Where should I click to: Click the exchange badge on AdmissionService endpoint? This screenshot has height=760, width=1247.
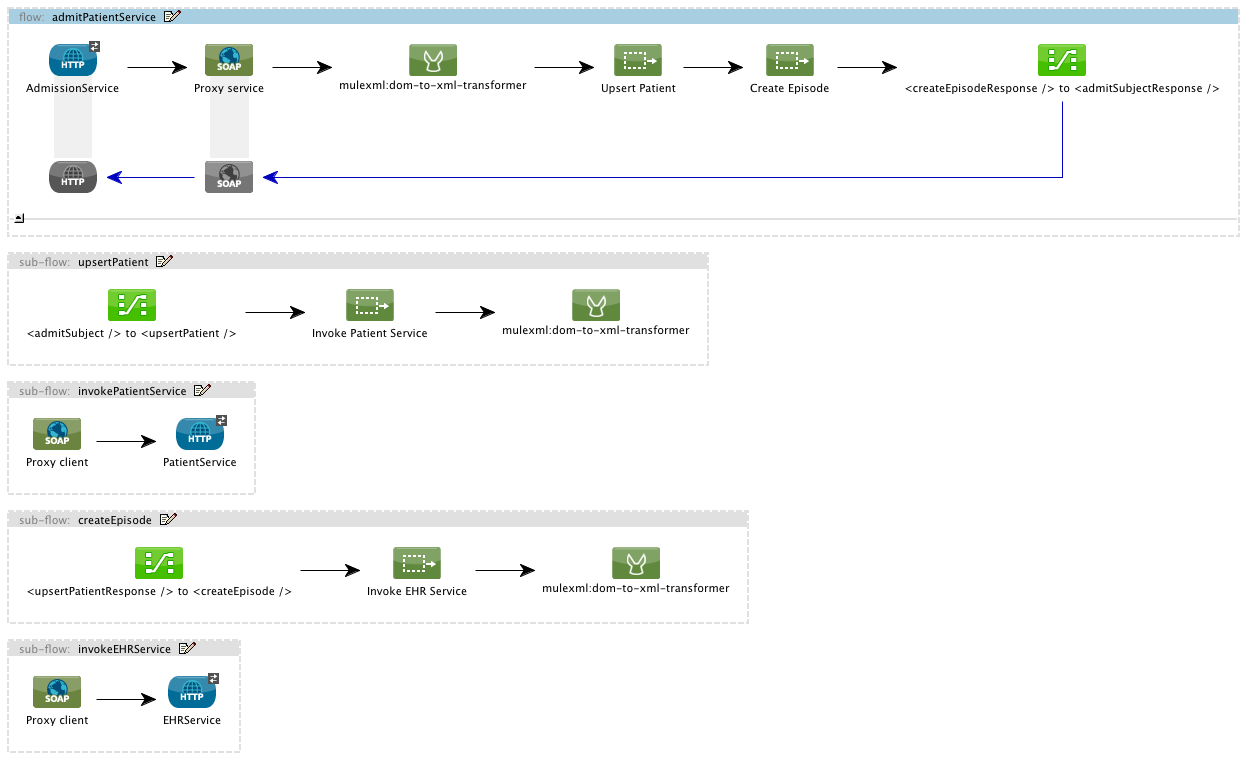(x=93, y=45)
